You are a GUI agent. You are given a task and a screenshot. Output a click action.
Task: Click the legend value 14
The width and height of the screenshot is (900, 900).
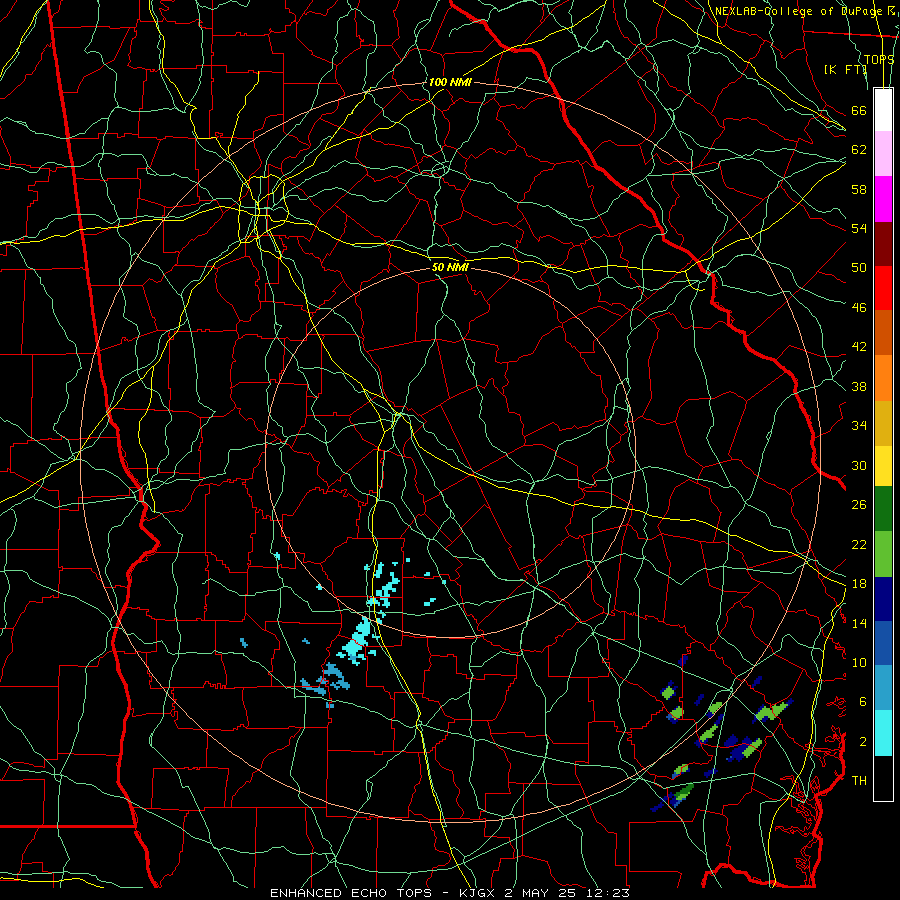tap(859, 623)
